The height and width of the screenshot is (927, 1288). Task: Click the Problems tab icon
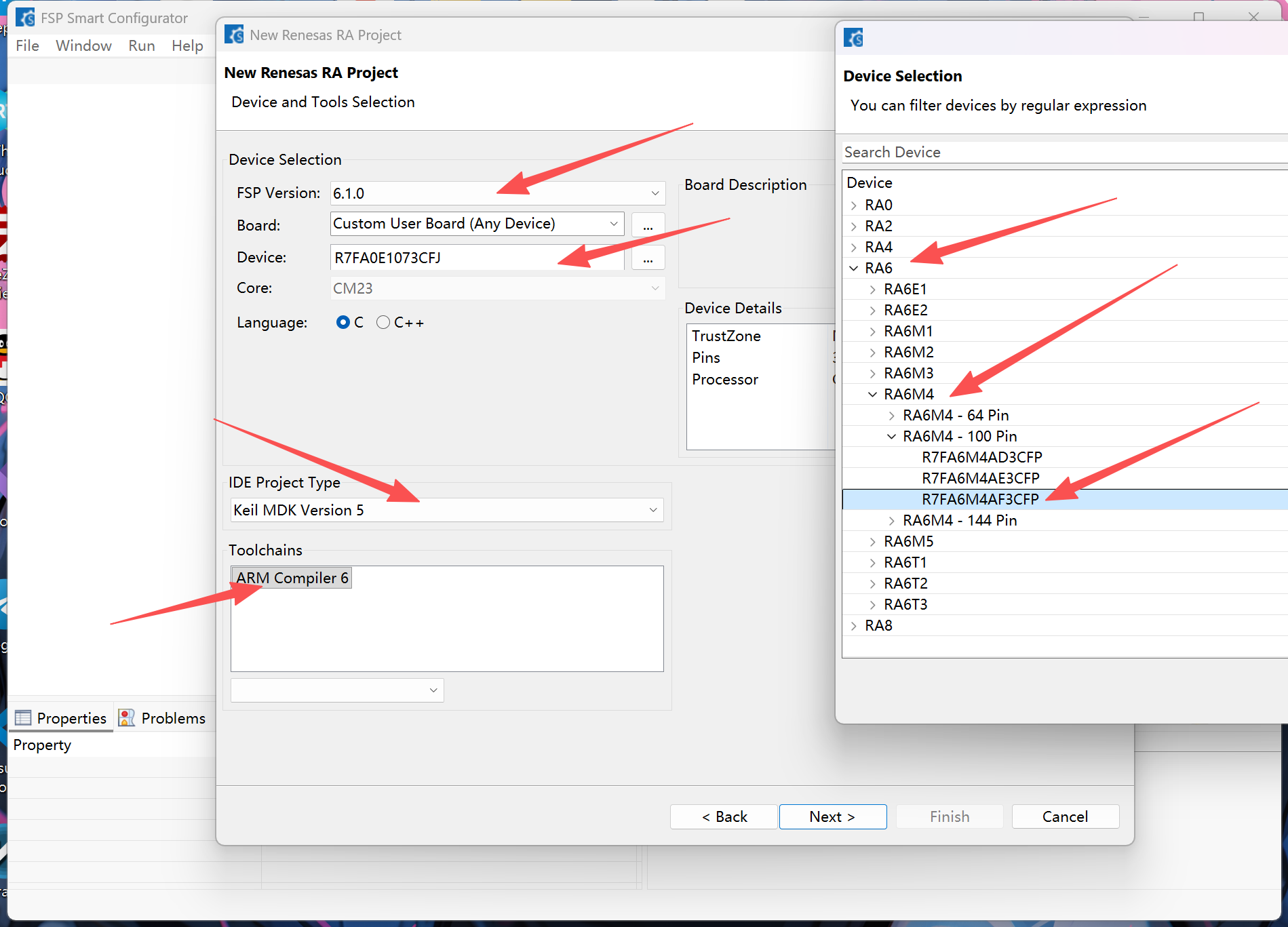[127, 717]
